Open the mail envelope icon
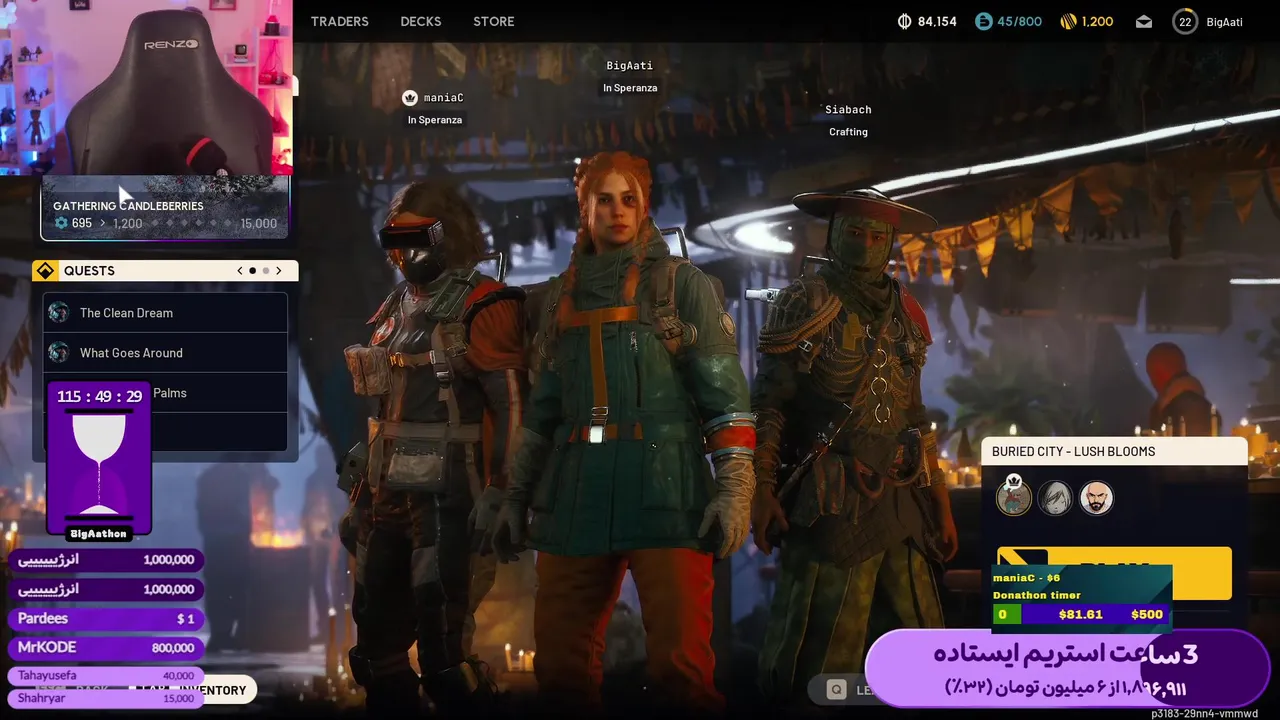This screenshot has width=1280, height=720. click(x=1144, y=21)
